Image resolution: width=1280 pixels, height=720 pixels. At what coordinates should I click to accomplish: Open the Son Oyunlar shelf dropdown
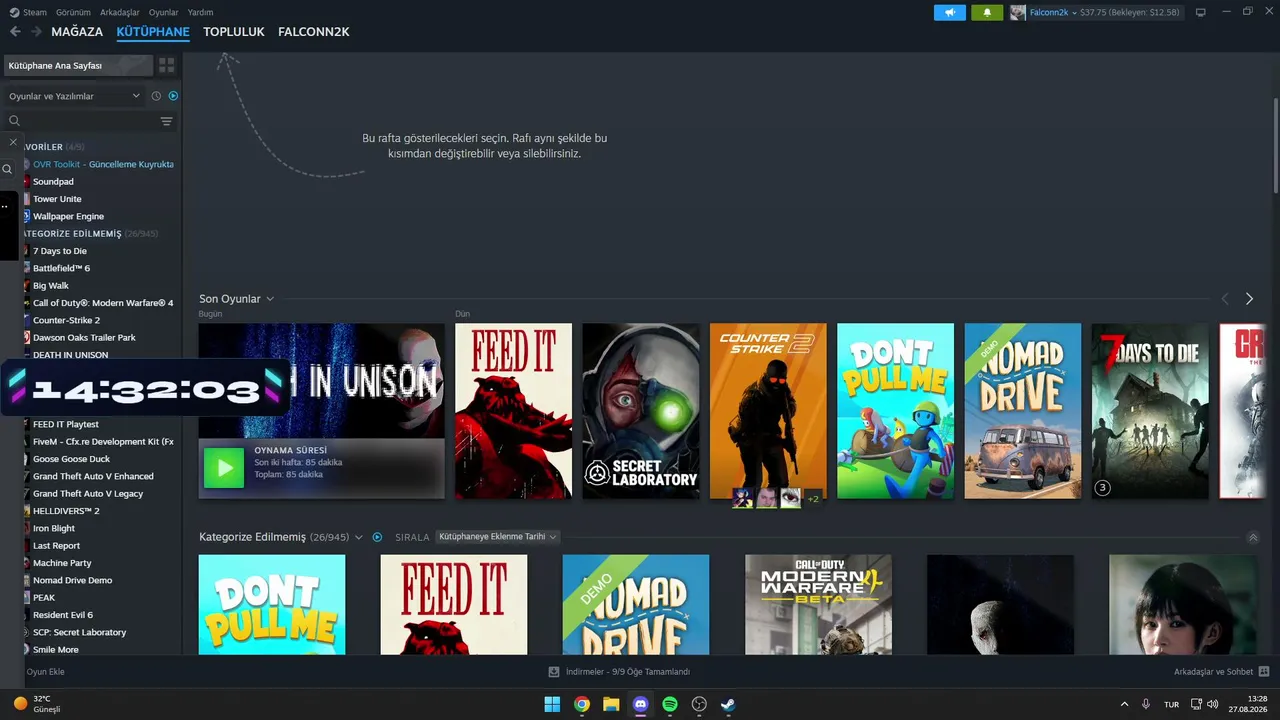(270, 299)
